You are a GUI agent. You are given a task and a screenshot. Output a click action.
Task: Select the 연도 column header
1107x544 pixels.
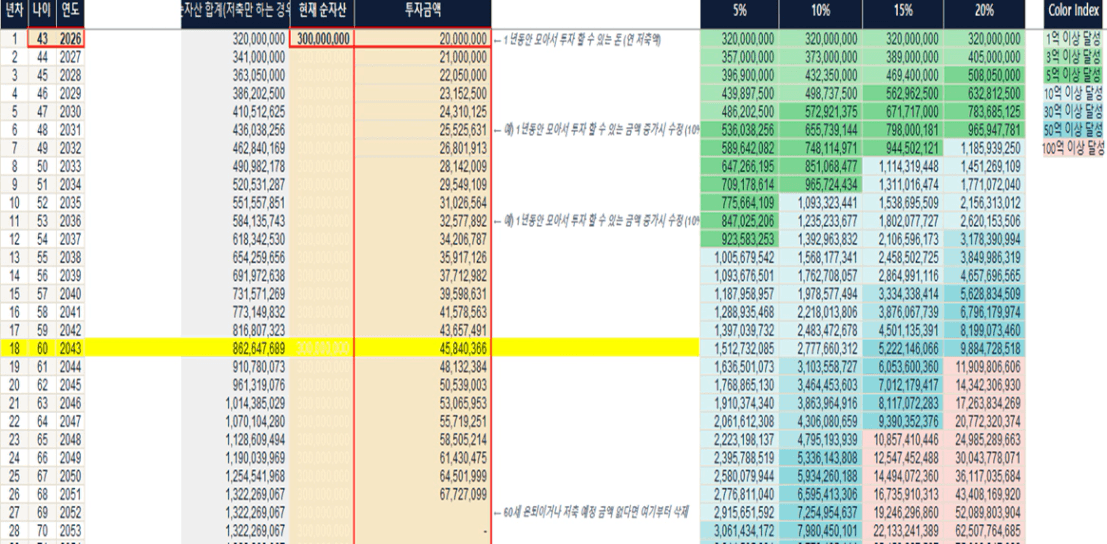coord(71,12)
